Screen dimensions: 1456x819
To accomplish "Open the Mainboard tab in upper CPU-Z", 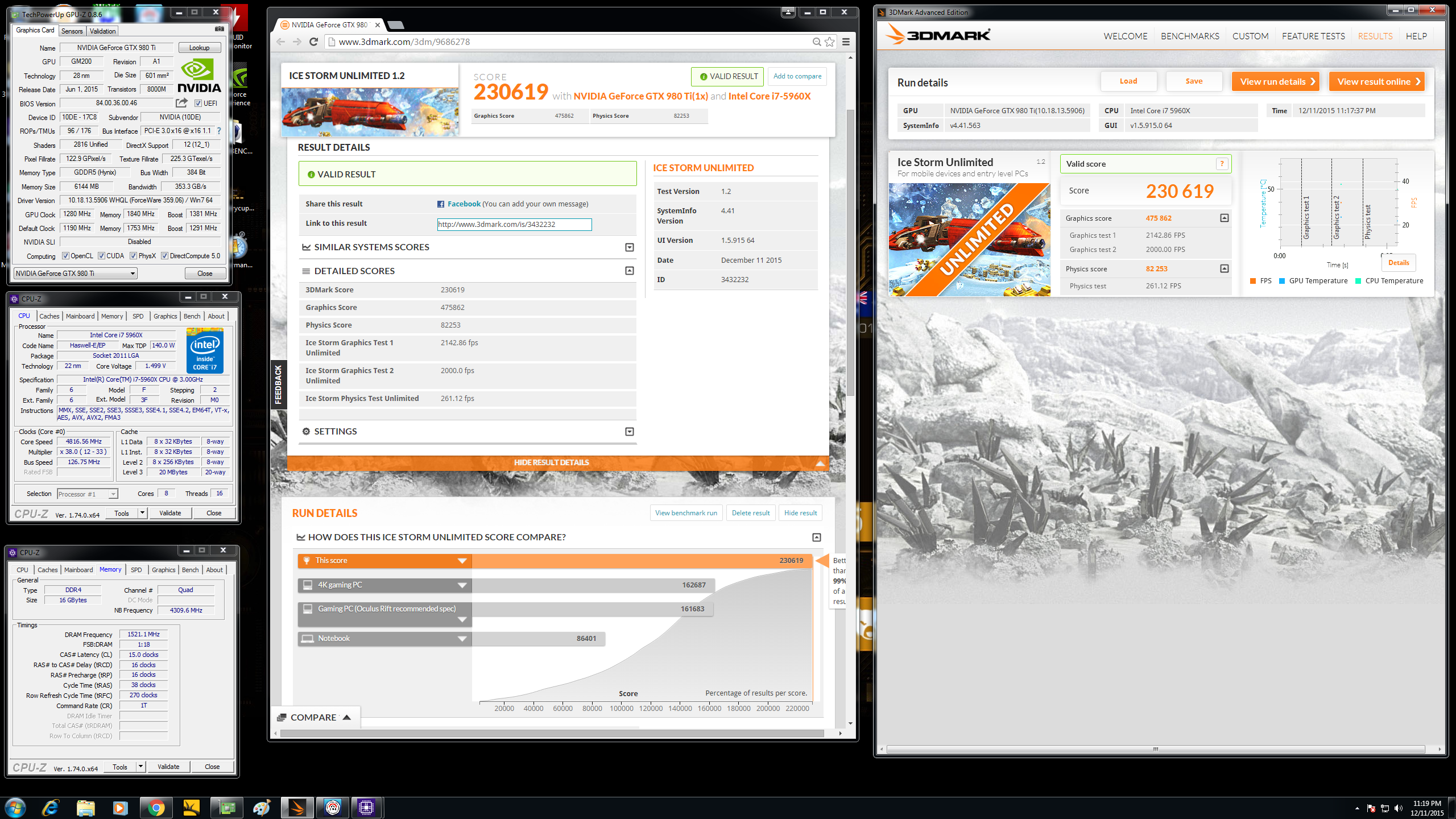I will pos(80,316).
